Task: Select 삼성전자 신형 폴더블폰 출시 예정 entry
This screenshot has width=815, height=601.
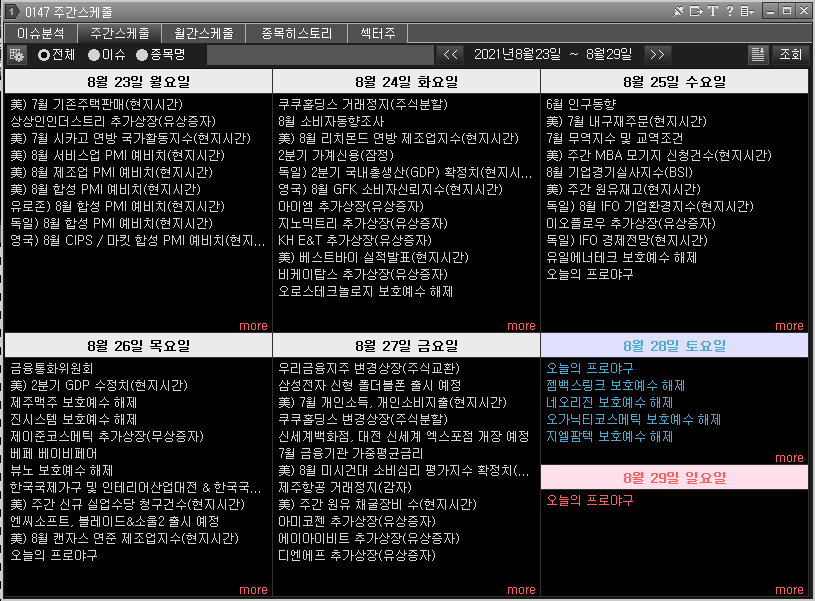Action: [x=369, y=386]
